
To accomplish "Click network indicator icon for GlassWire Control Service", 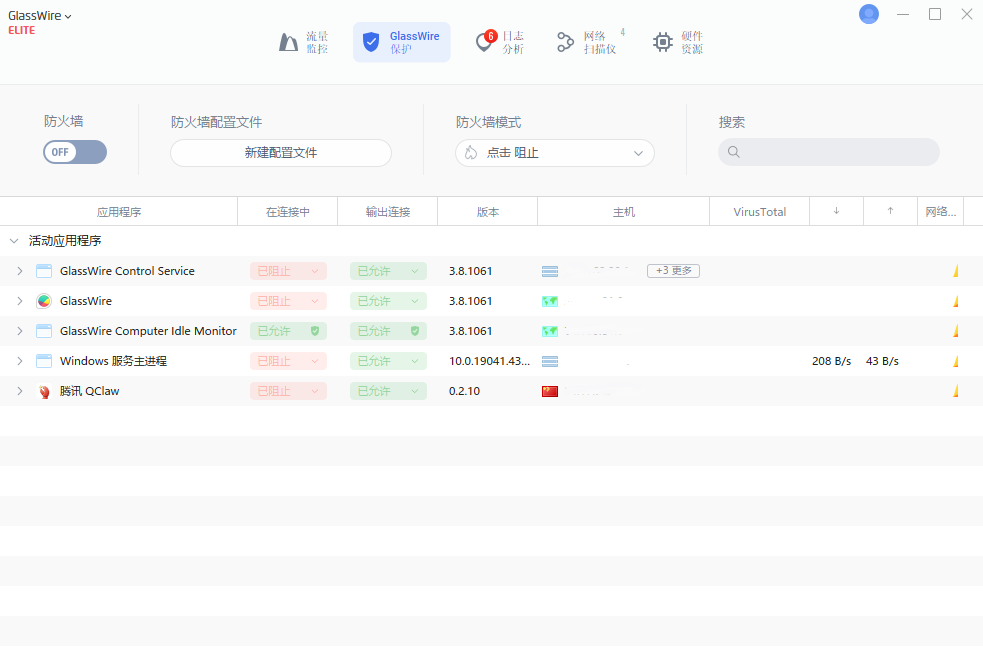I will point(956,271).
